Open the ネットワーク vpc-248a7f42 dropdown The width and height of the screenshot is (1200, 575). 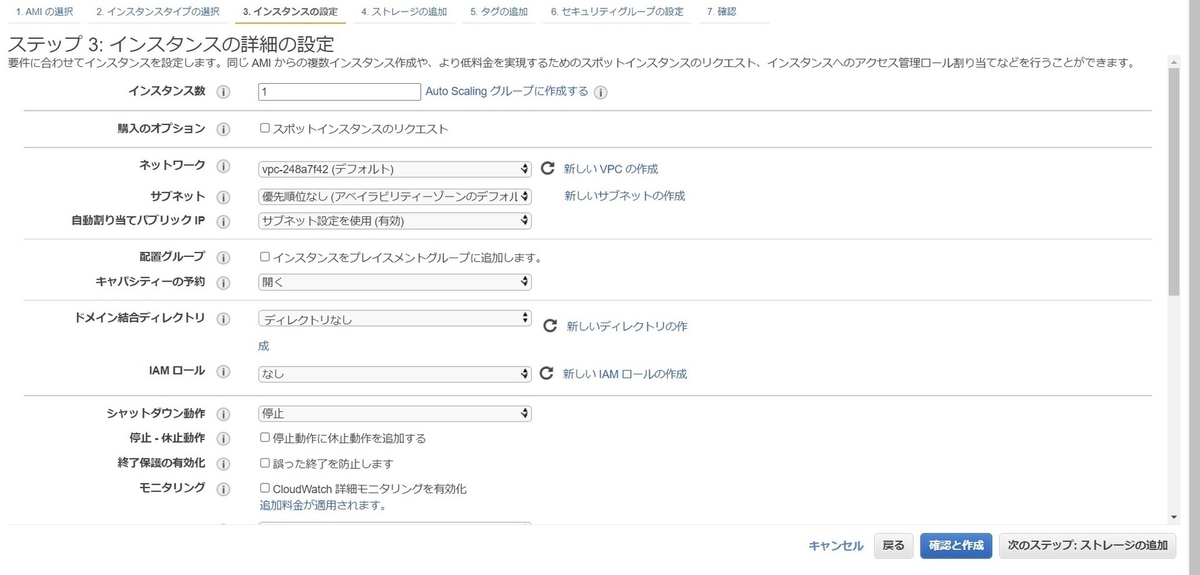click(395, 169)
